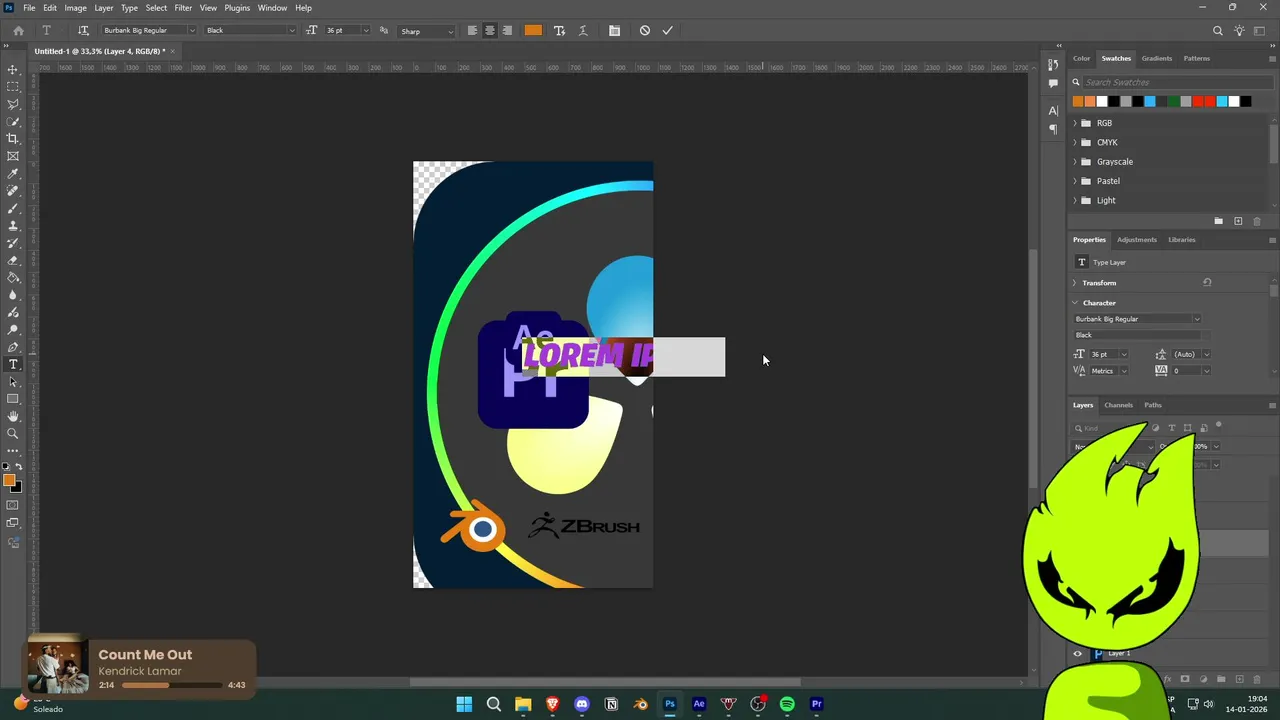Open After Effects from the taskbar

tap(699, 704)
